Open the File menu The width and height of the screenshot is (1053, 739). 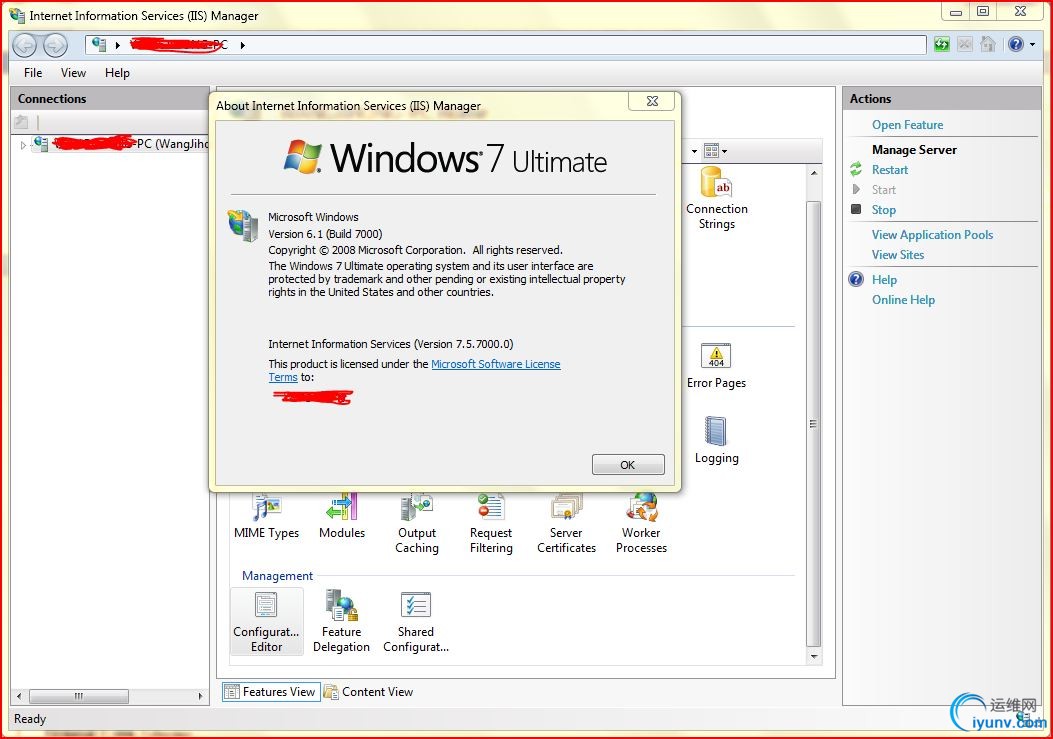[33, 73]
